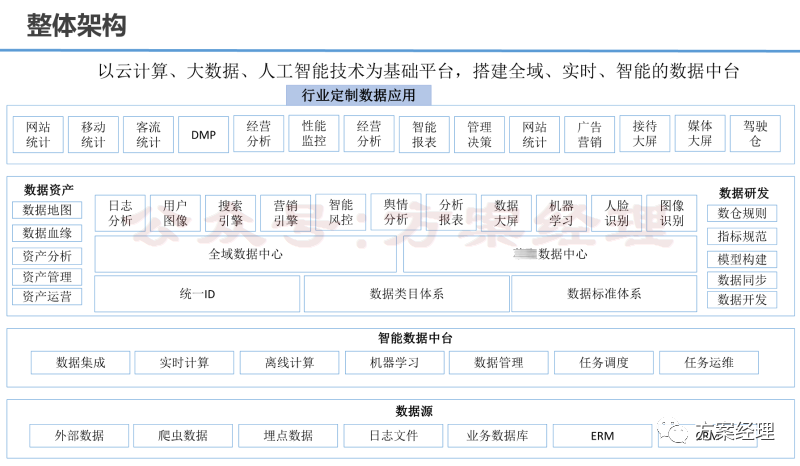Click the 日志文件 box
The width and height of the screenshot is (800, 466).
pyautogui.click(x=393, y=436)
